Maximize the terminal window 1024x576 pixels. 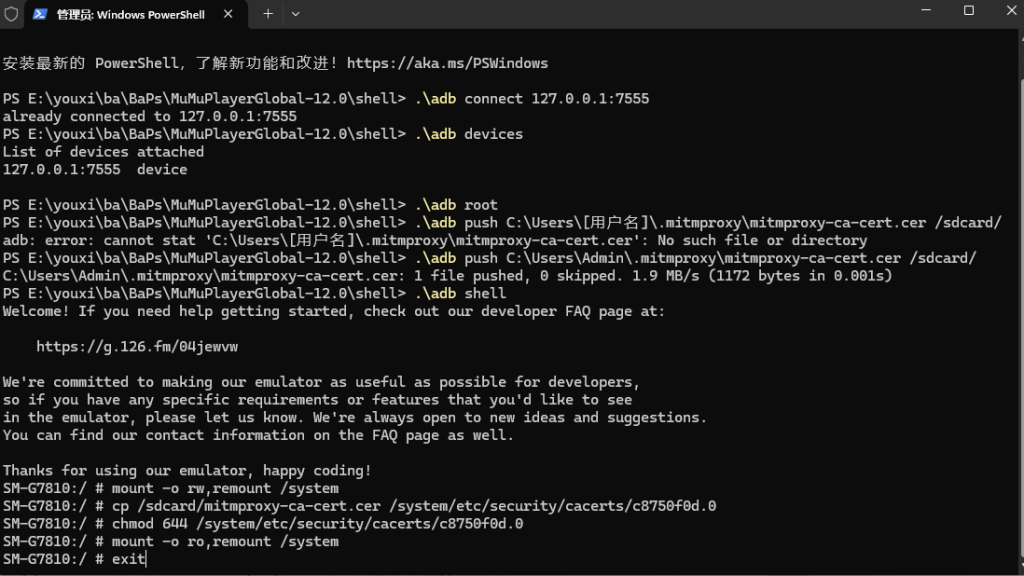click(968, 10)
